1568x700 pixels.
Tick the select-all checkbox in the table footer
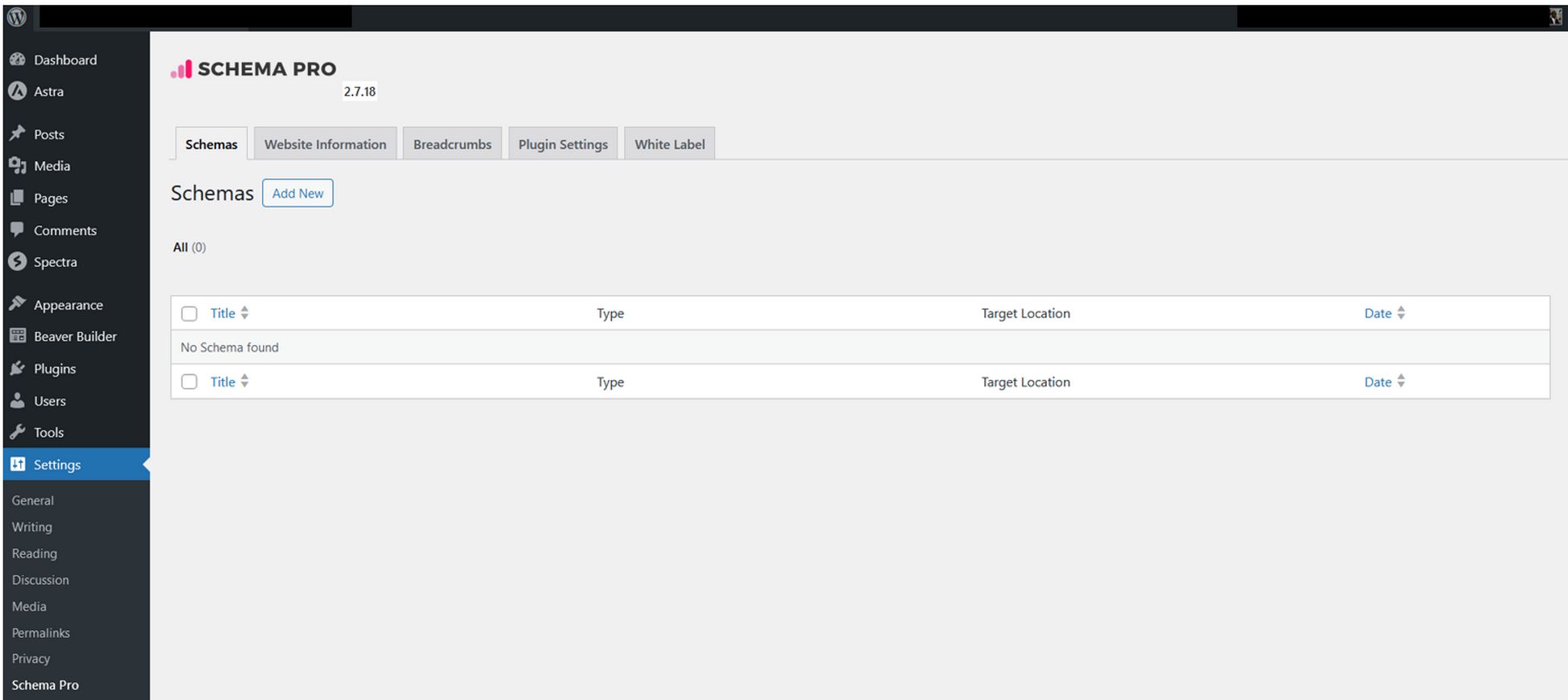(189, 382)
